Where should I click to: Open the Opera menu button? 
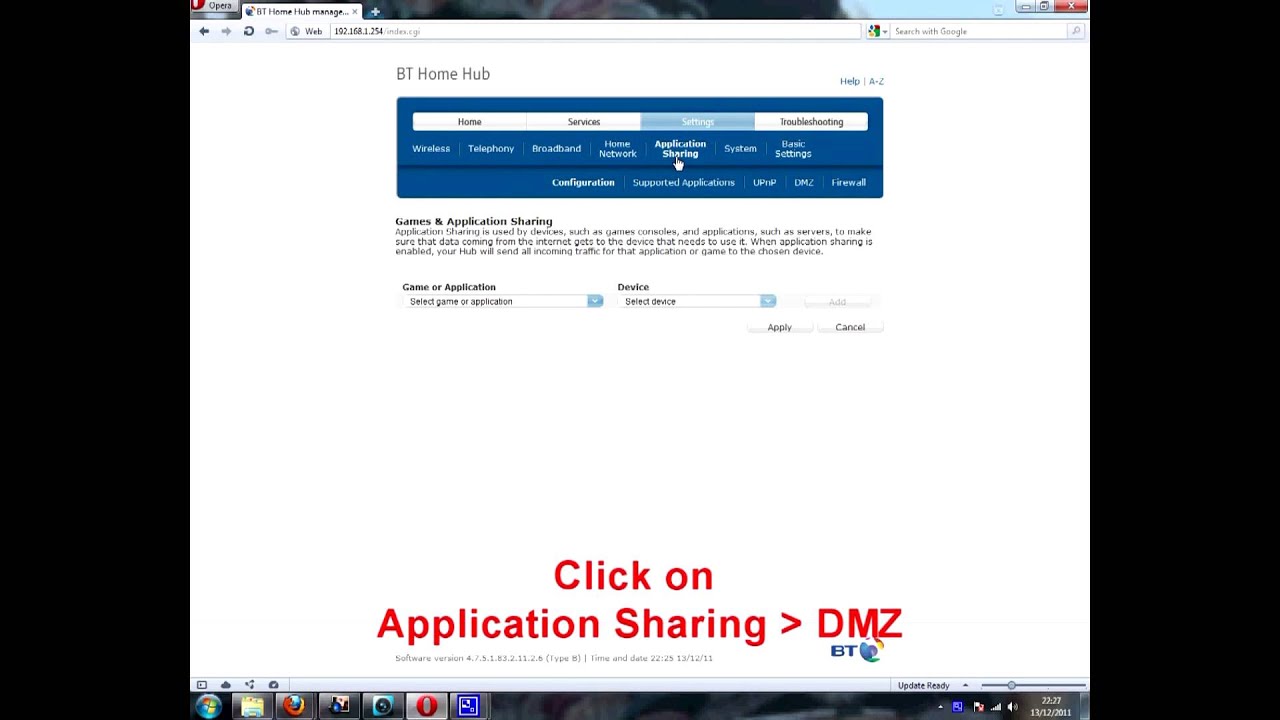pos(213,6)
